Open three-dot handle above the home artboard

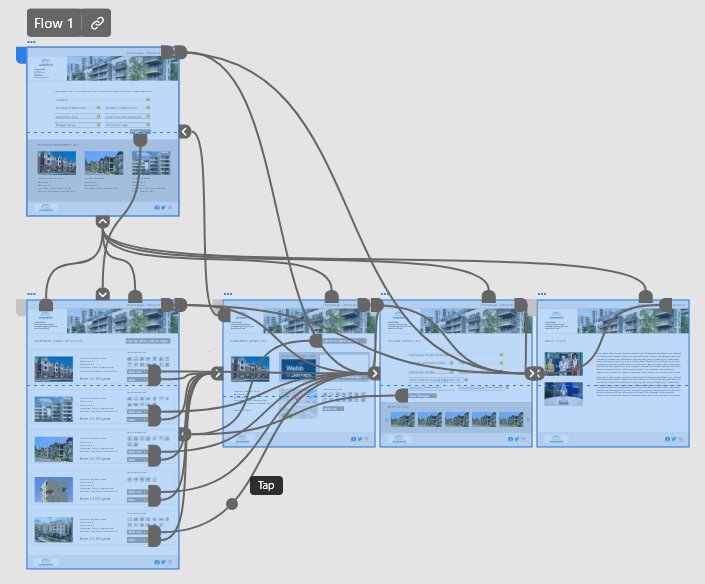(x=32, y=42)
